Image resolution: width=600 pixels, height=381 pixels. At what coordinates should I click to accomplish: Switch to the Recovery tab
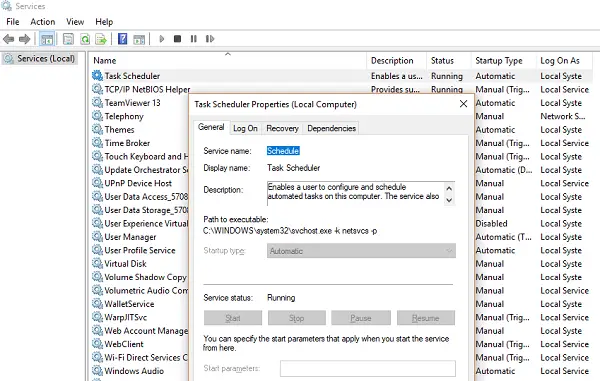[x=282, y=129]
